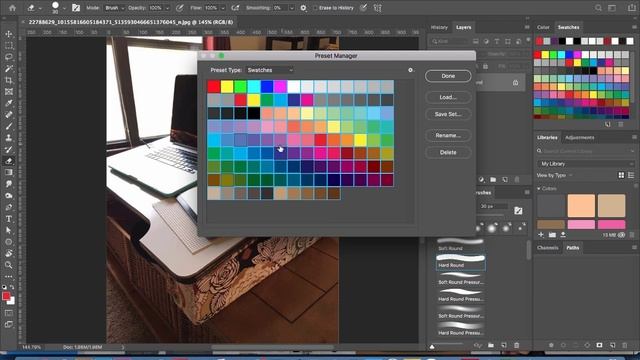This screenshot has width=640, height=360.
Task: Toggle layer filtering switch in Layers panel
Action: pos(528,40)
